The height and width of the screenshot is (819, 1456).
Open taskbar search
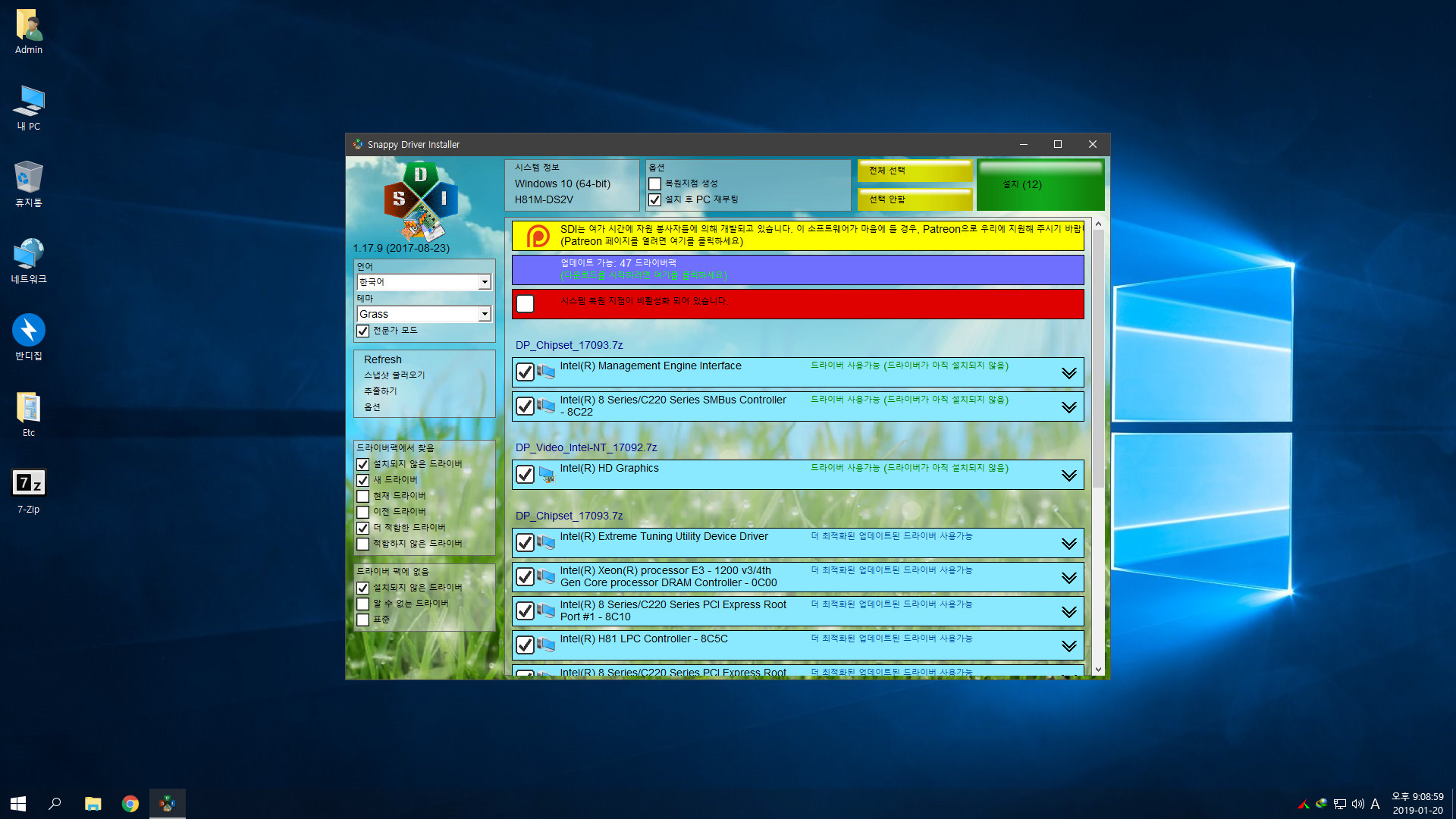(55, 803)
